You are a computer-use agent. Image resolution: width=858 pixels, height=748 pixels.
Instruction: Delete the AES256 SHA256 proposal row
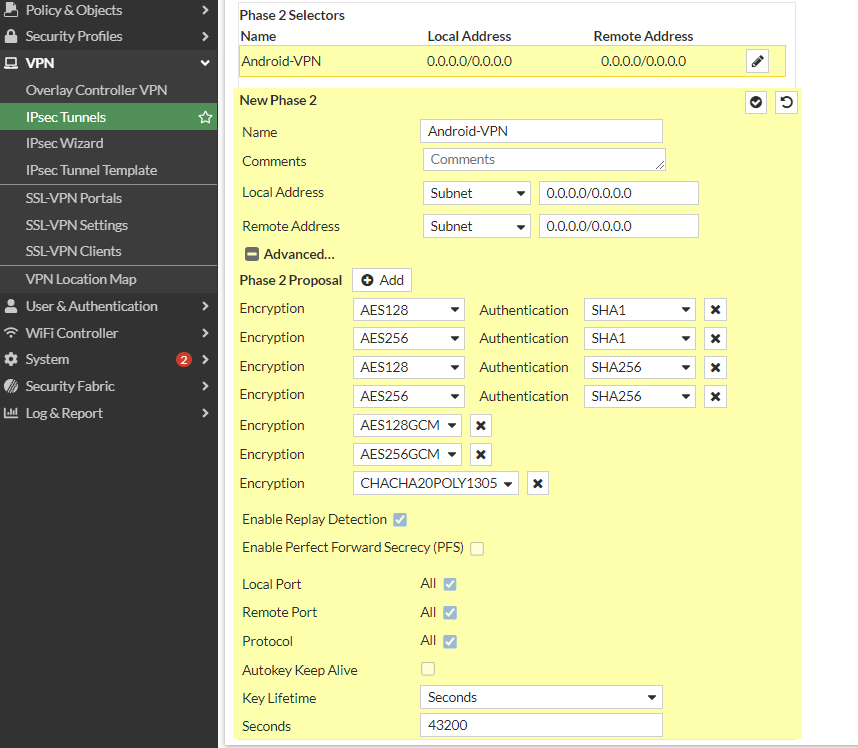[715, 397]
